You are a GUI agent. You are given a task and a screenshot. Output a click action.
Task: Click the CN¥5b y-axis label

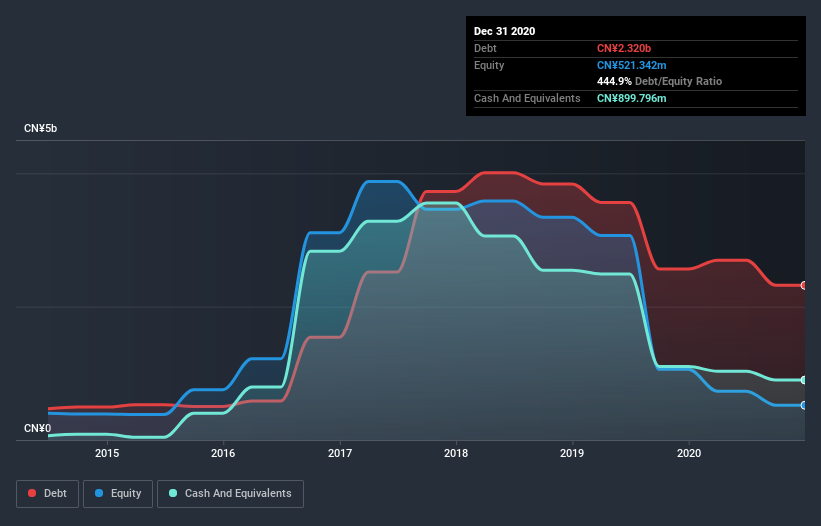click(x=40, y=128)
